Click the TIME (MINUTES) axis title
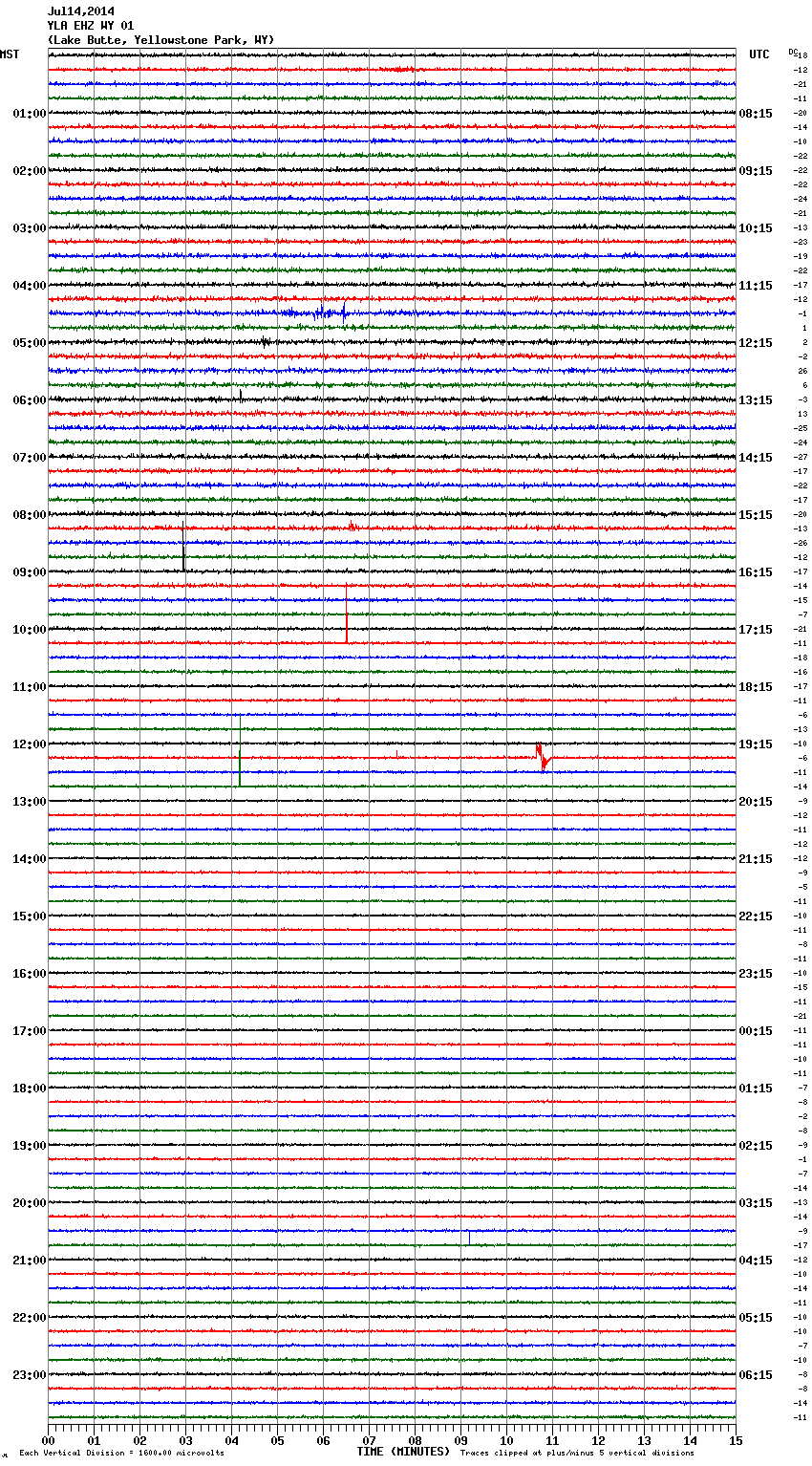This screenshot has height=1466, width=812. 403,1452
